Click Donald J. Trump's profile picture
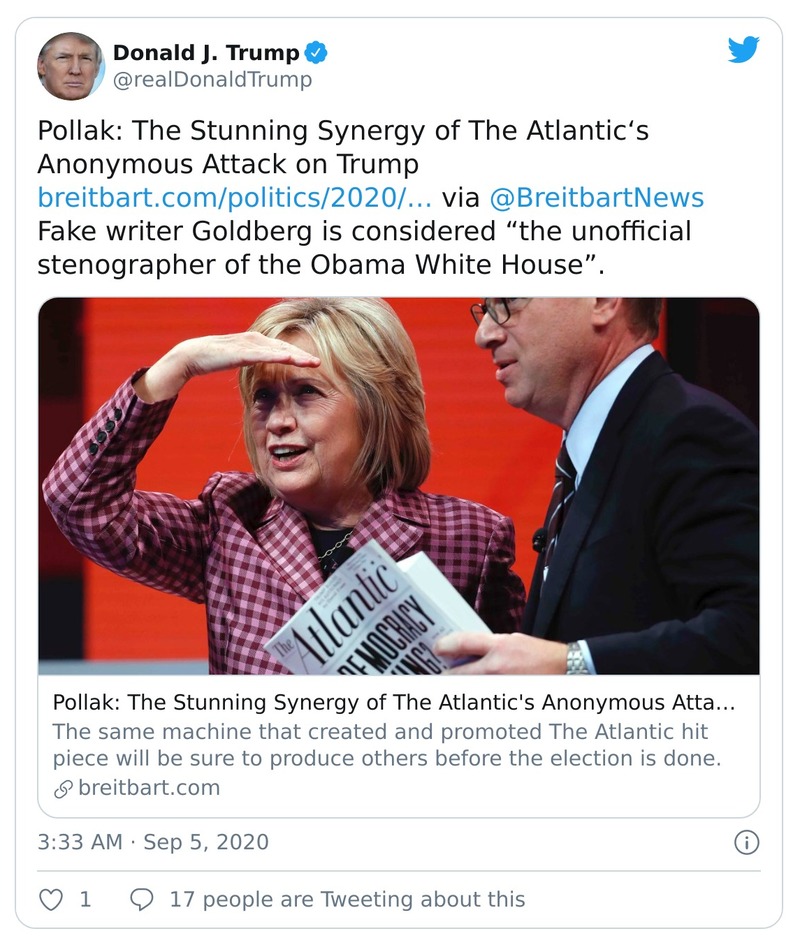Image resolution: width=800 pixels, height=945 pixels. [x=71, y=66]
